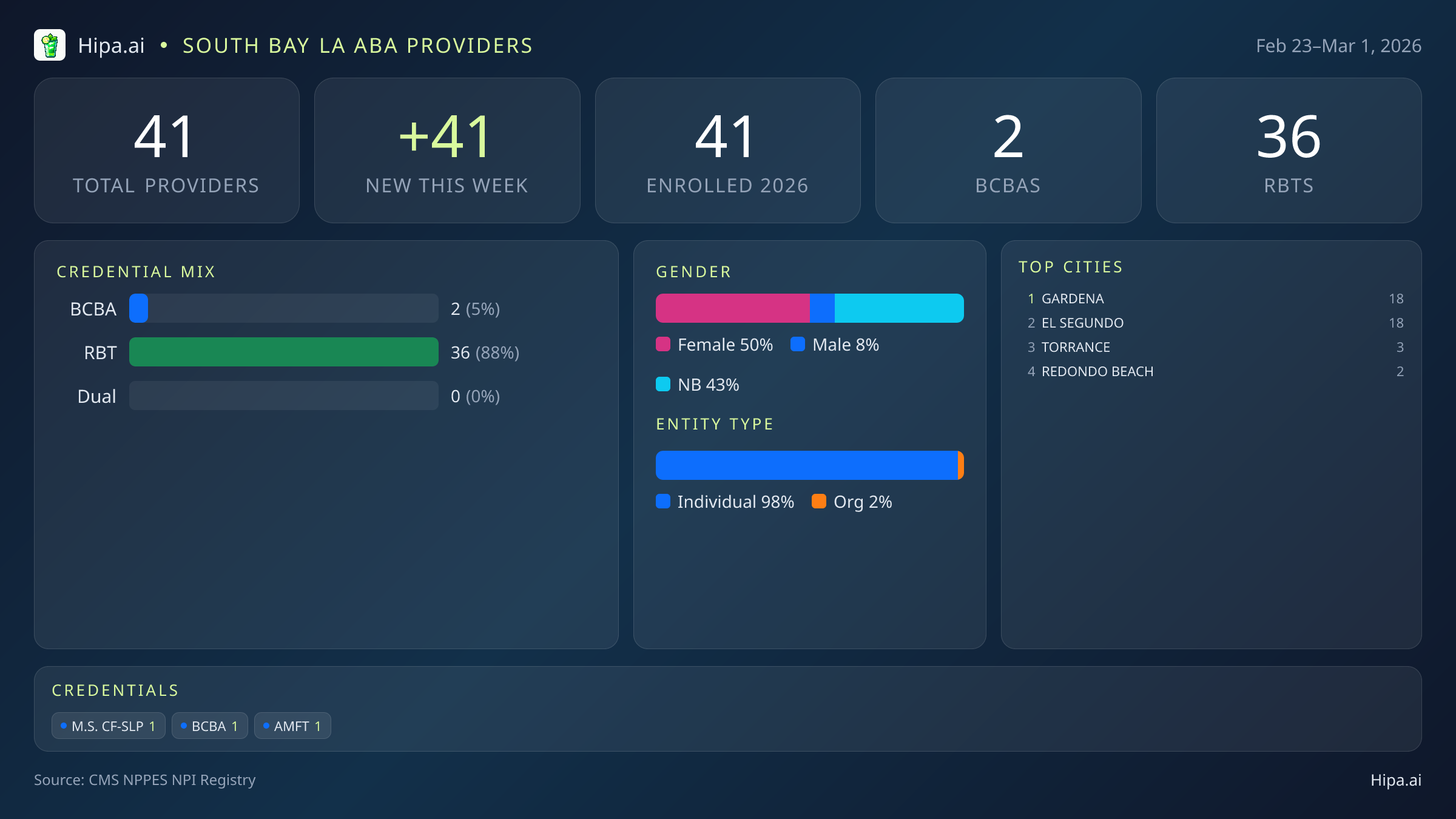Select the Male legend swatch in Gender chart

pos(798,345)
